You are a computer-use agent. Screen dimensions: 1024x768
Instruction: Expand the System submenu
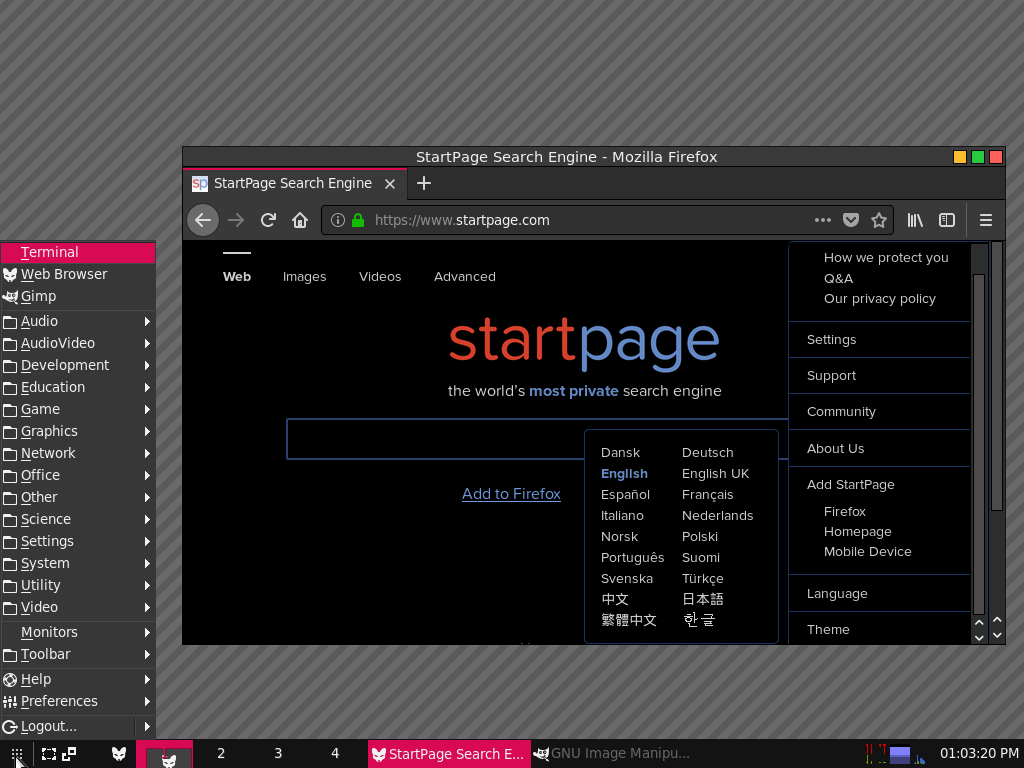click(x=78, y=563)
